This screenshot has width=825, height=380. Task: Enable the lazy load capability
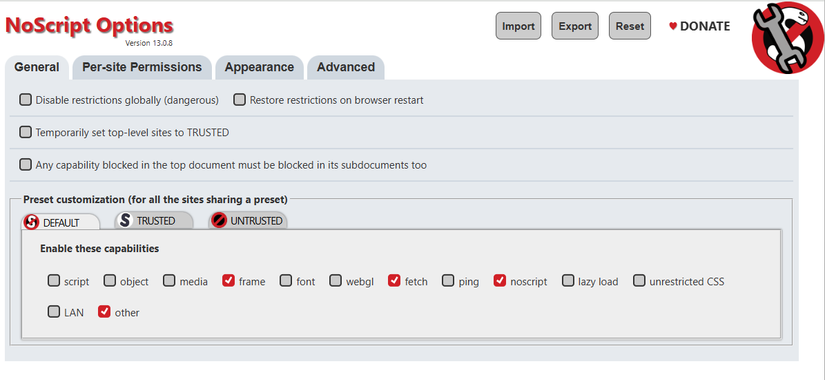point(568,281)
